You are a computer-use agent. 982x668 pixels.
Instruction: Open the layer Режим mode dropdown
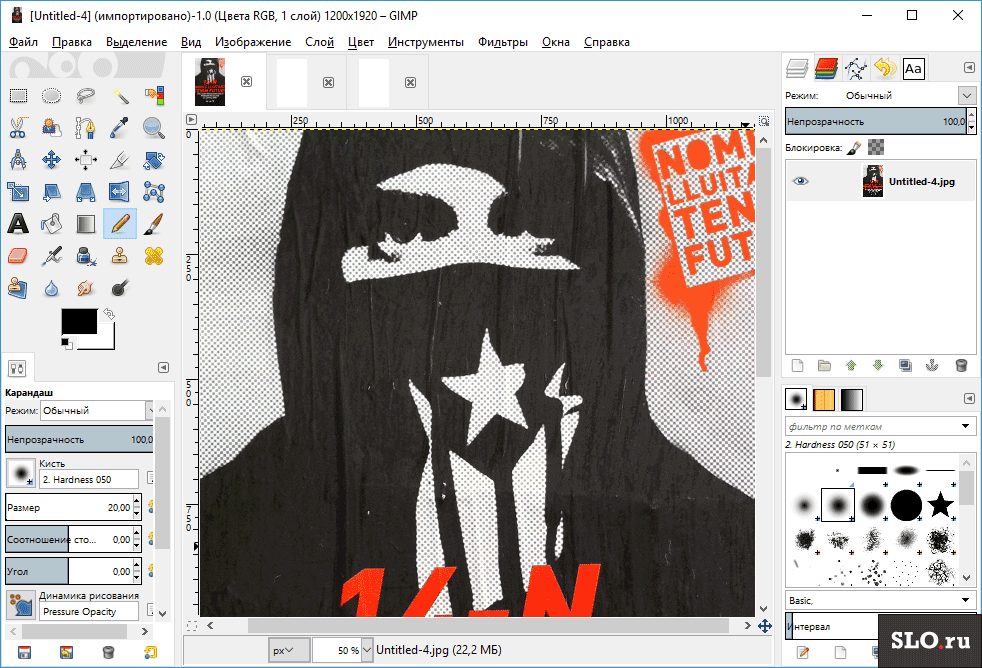[967, 96]
